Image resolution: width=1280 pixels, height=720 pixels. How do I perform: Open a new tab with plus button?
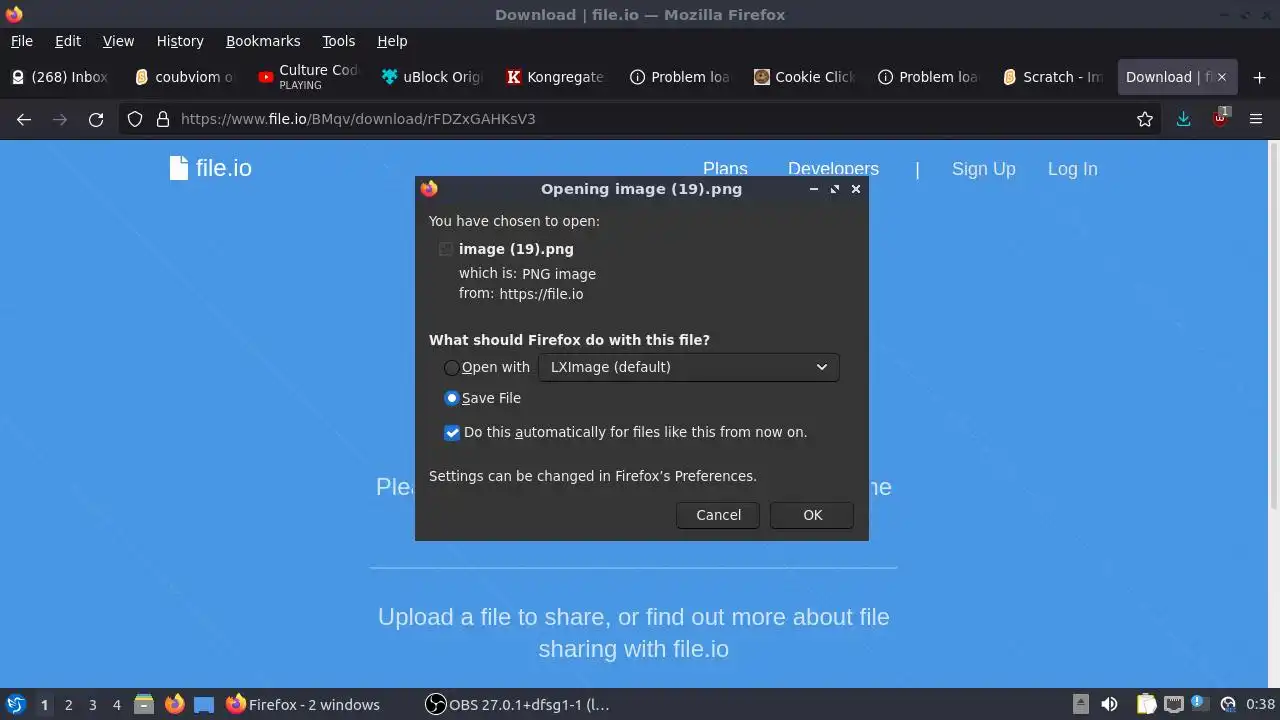tap(1259, 77)
